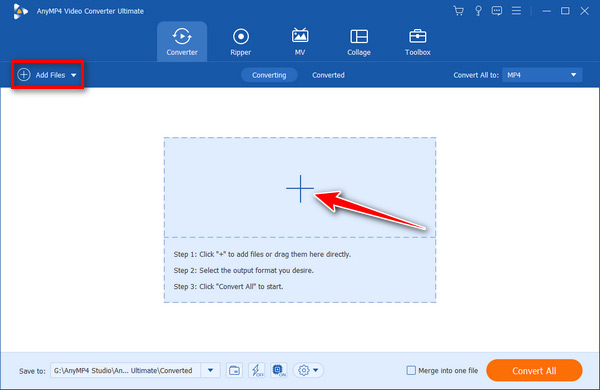Switch to the Ripper tab
The image size is (600, 390).
click(x=241, y=42)
